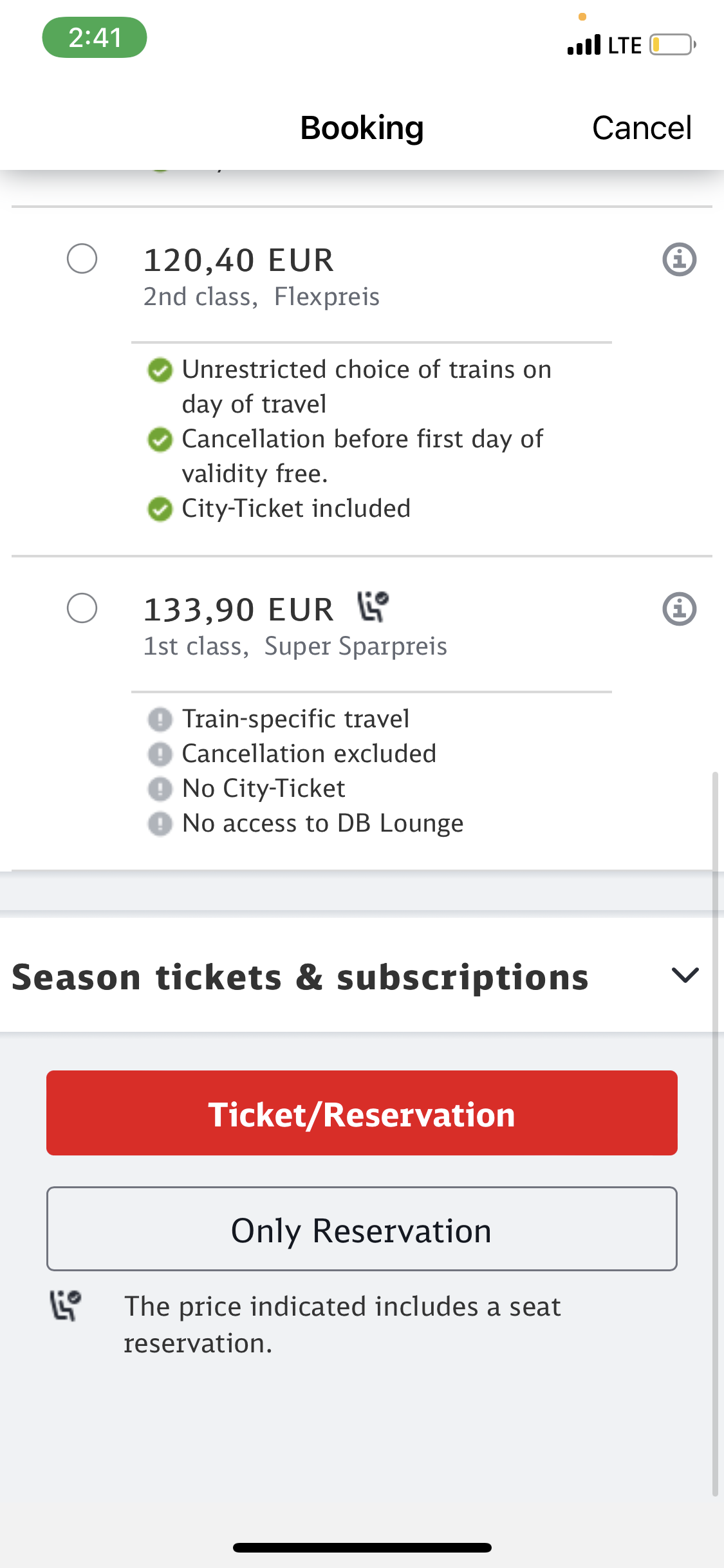The height and width of the screenshot is (1568, 724).
Task: Select the 133,90 EUR 1st class fare
Action: (82, 608)
